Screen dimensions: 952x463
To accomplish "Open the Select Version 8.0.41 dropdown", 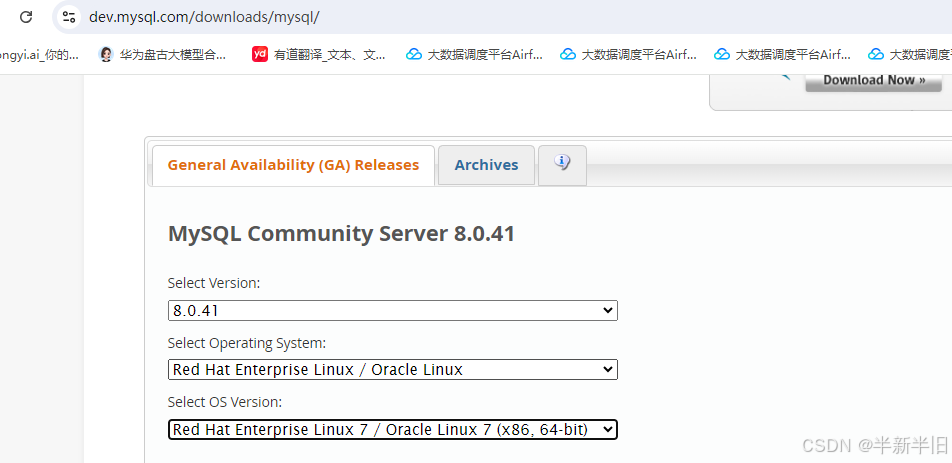I will coord(393,311).
